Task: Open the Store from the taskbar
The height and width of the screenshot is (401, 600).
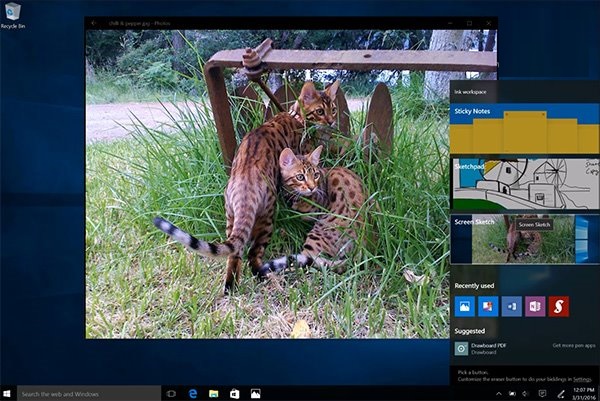Action: click(x=235, y=393)
